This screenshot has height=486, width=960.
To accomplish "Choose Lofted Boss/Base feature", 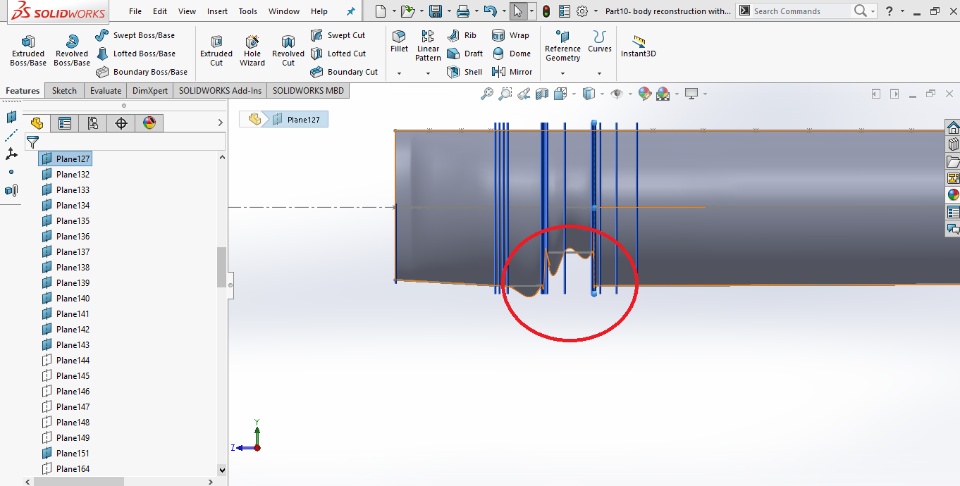I will click(x=135, y=53).
